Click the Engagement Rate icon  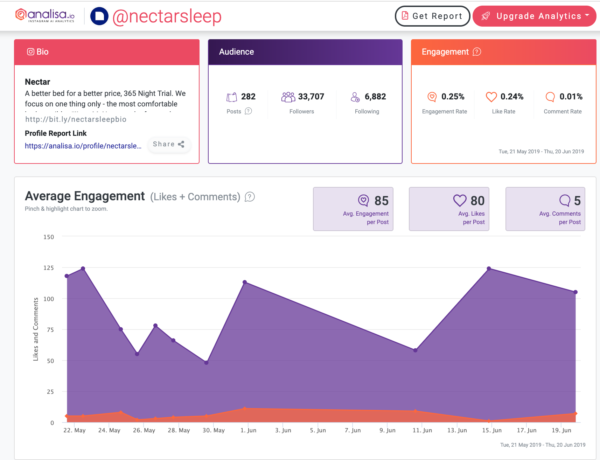(x=432, y=97)
